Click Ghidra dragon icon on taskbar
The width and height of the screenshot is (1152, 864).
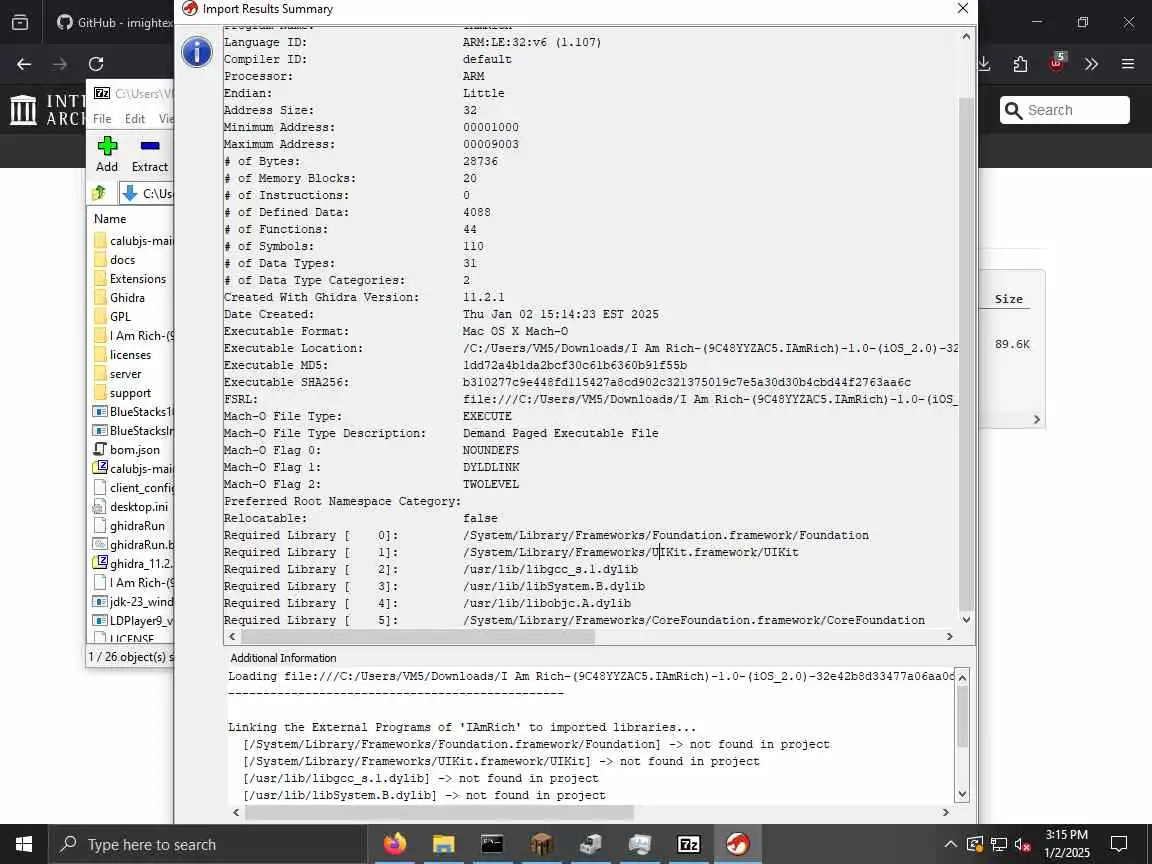[x=738, y=844]
